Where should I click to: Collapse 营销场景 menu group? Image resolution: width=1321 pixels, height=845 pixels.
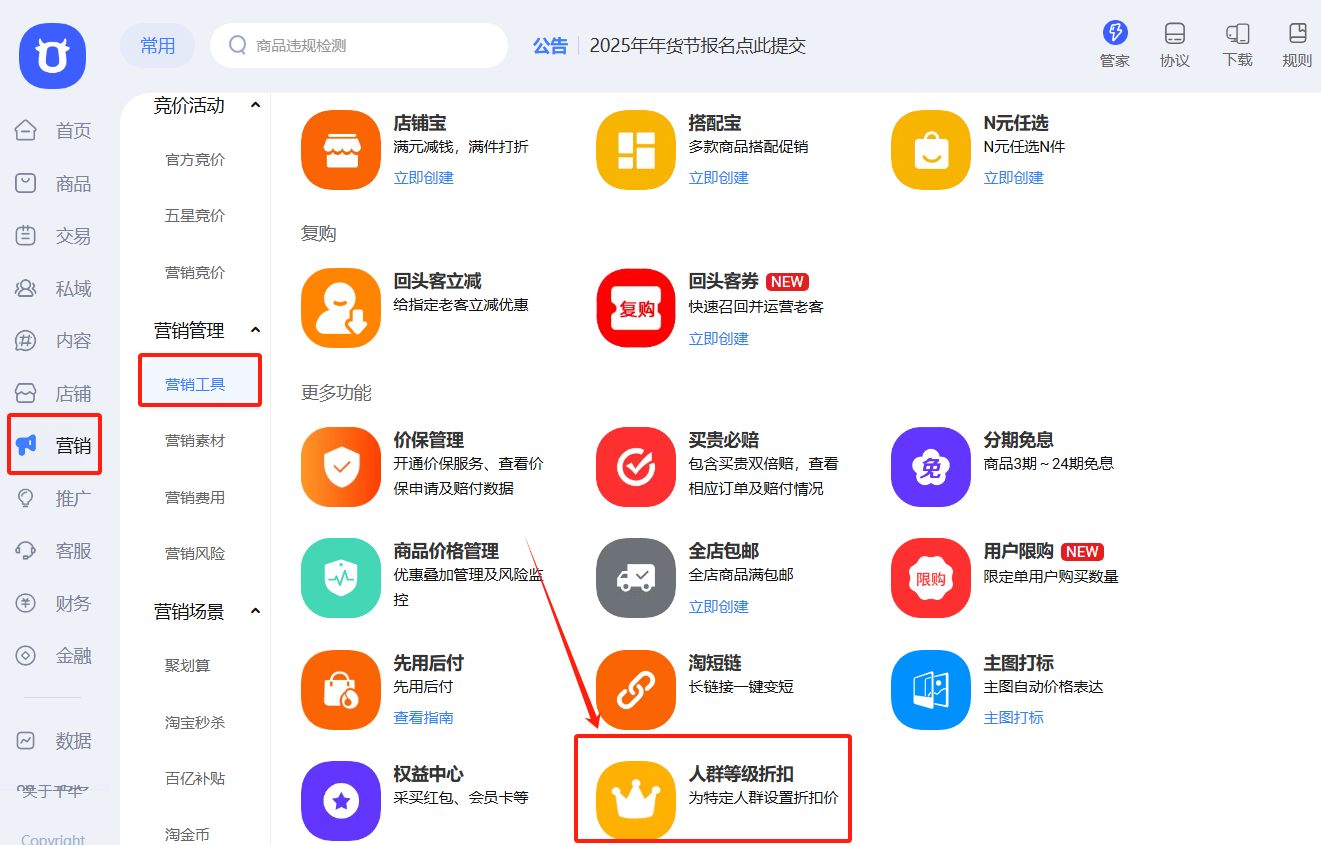click(x=255, y=611)
